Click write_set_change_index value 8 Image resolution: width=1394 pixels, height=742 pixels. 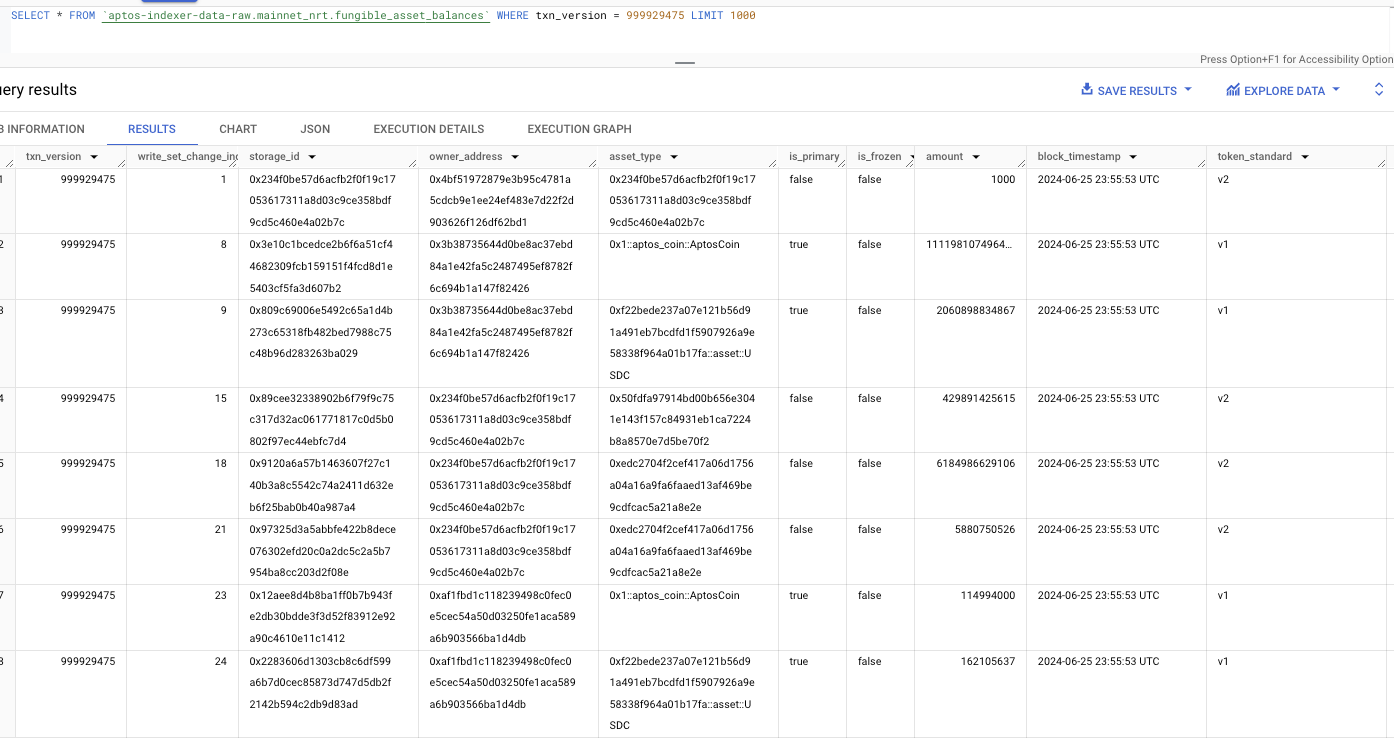[224, 245]
